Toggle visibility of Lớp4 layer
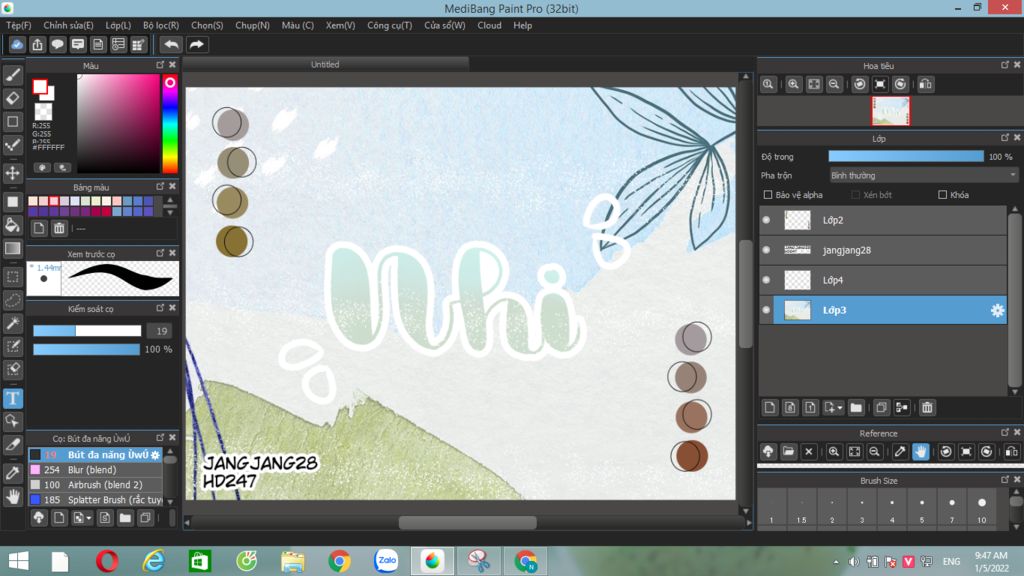This screenshot has width=1024, height=576. click(767, 280)
